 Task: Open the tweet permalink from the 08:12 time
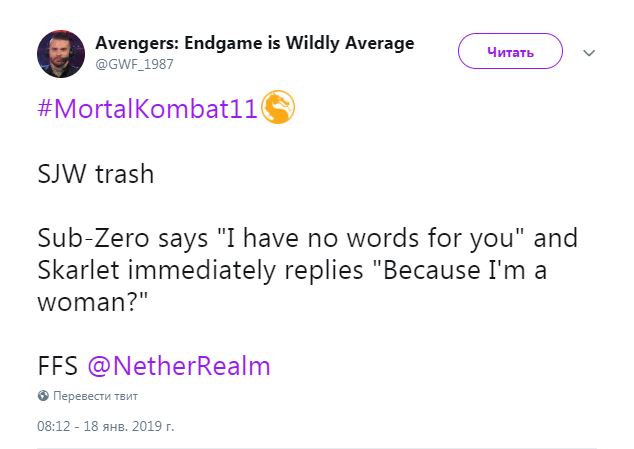(x=53, y=426)
